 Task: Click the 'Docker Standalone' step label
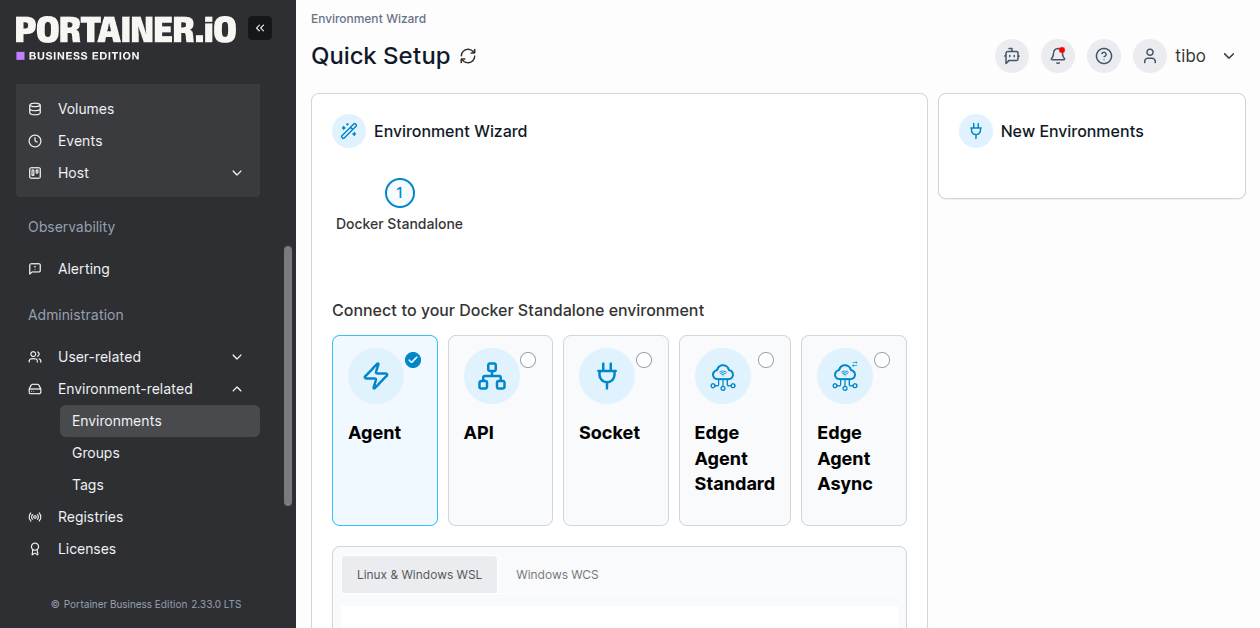(399, 224)
